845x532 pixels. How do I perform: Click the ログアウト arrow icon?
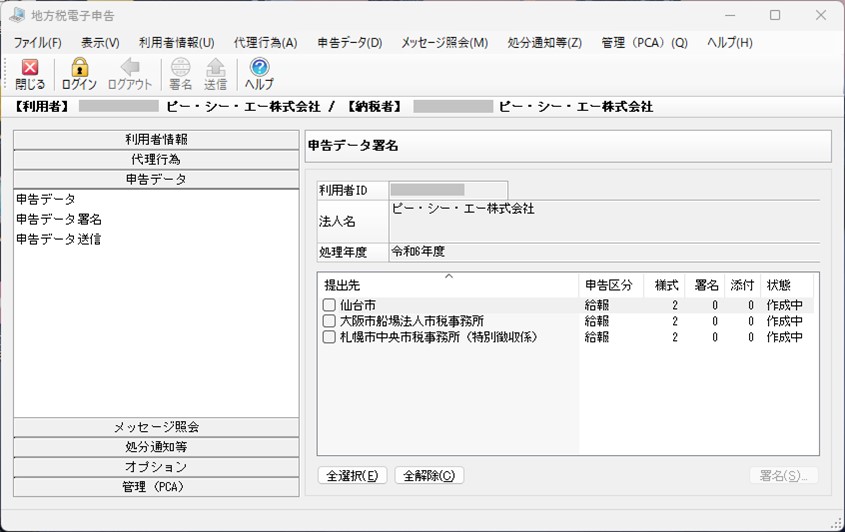click(x=130, y=67)
